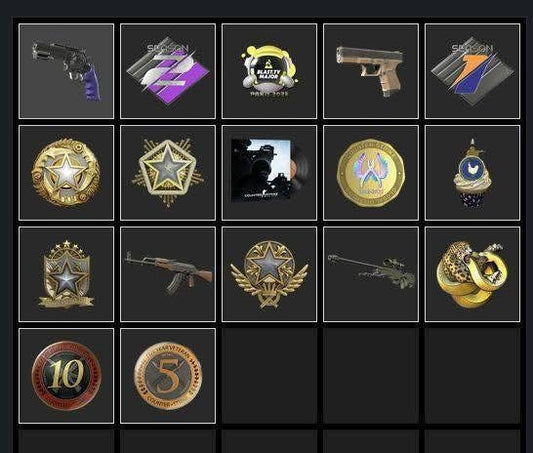Open the BLAST.tv Major Paris 2023 badge
Viewport: 533px width, 453px height.
point(269,71)
